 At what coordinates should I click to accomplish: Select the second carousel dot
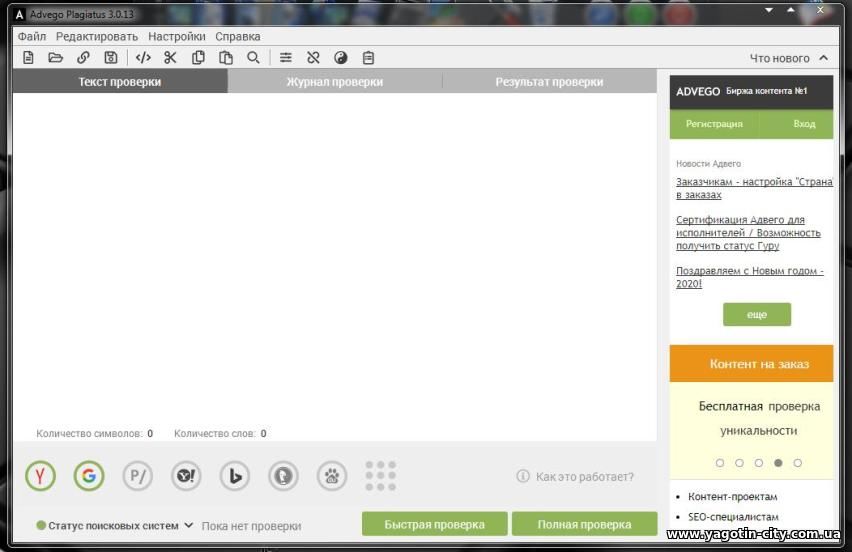pyautogui.click(x=739, y=463)
